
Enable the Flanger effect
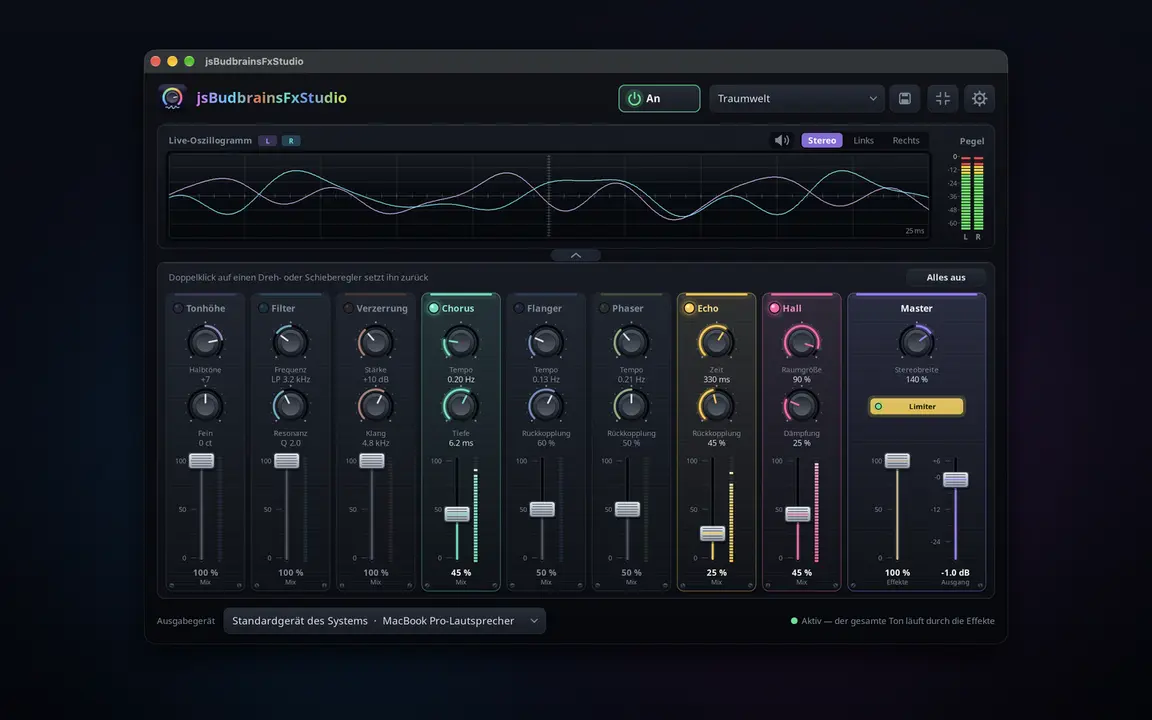519,309
